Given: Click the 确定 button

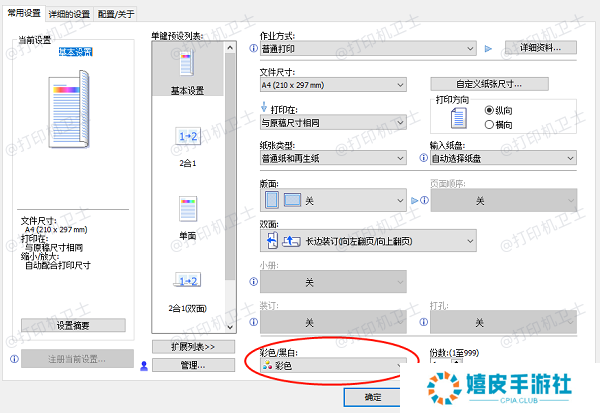Looking at the screenshot, I should [x=373, y=397].
